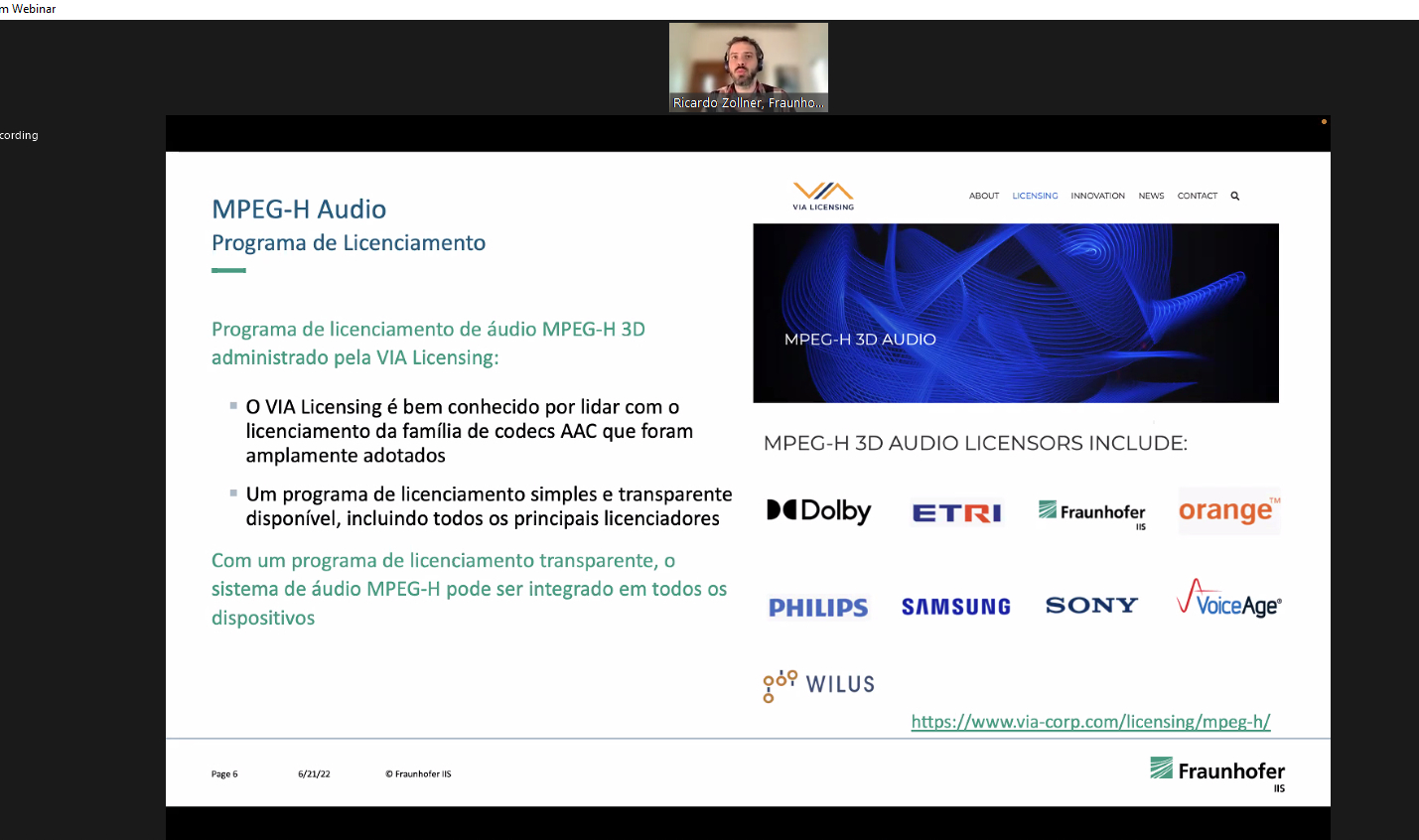Click the 'cording' recording status label
The image size is (1419, 840).
[19, 135]
